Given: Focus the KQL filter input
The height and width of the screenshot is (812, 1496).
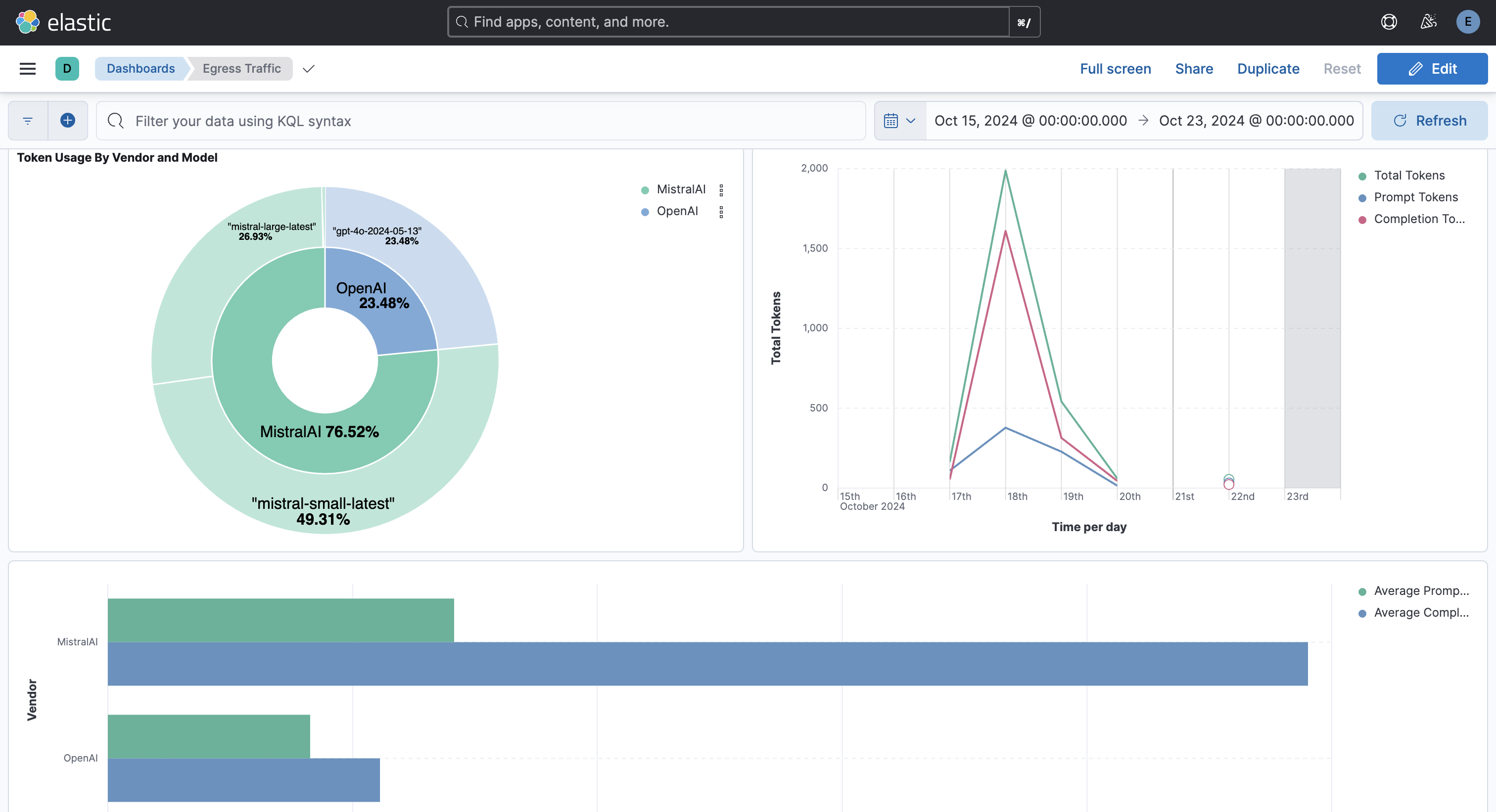Looking at the screenshot, I should [x=481, y=121].
